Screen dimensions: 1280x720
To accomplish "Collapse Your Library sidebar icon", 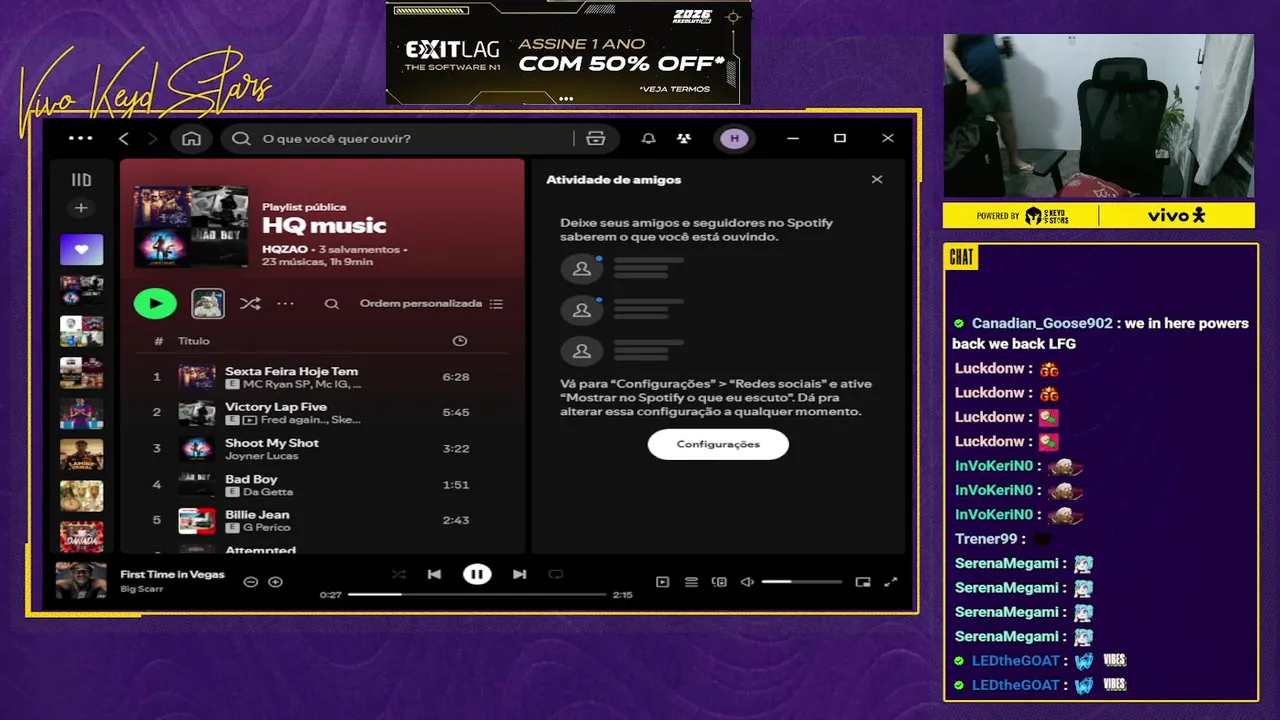I will [81, 180].
